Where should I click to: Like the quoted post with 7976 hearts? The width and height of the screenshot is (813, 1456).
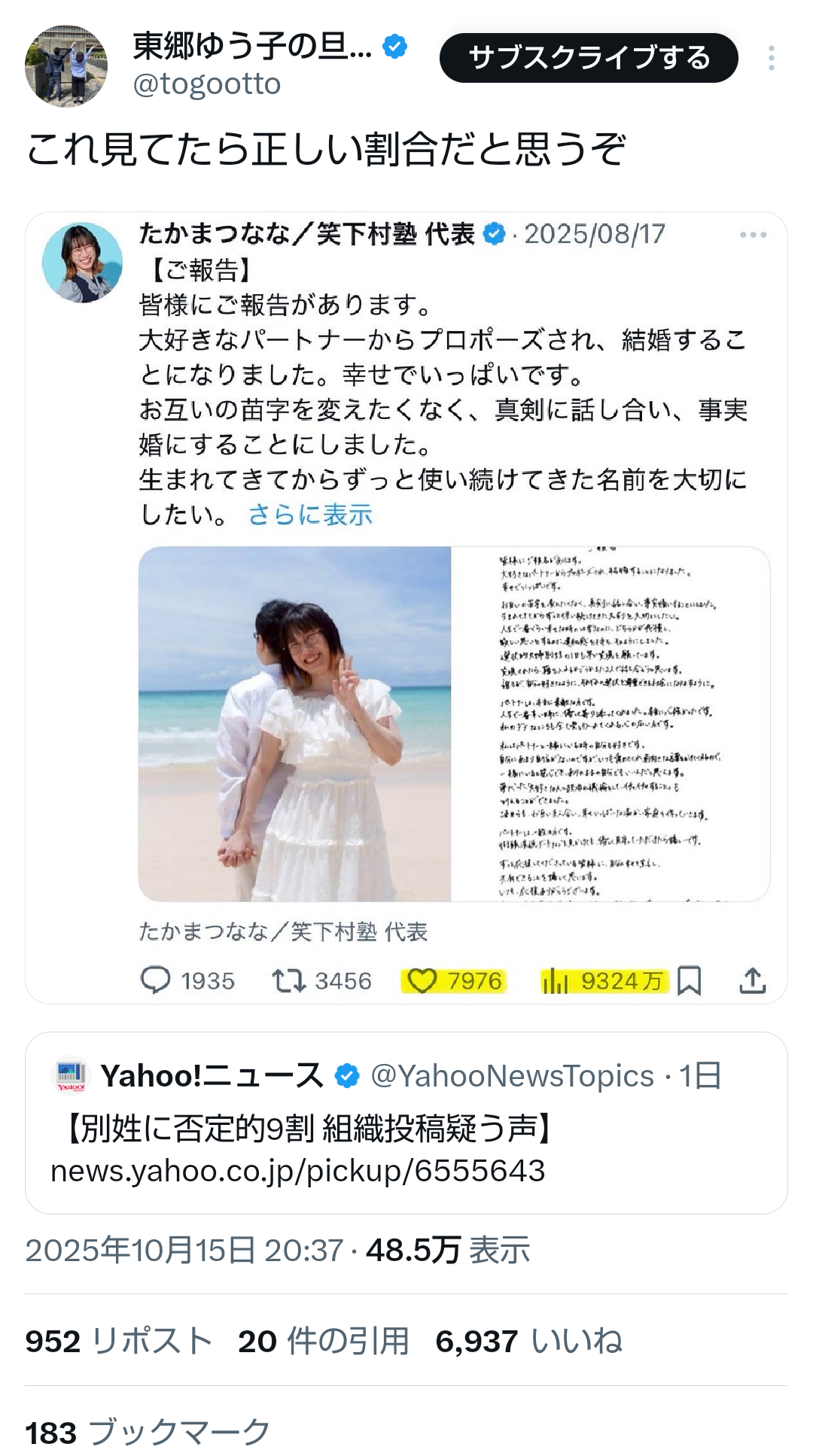coord(422,980)
